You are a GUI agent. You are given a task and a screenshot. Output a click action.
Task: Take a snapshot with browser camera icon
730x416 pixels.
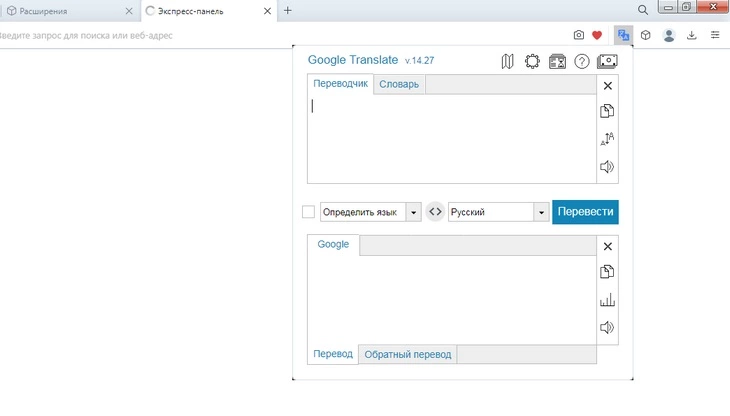click(579, 35)
